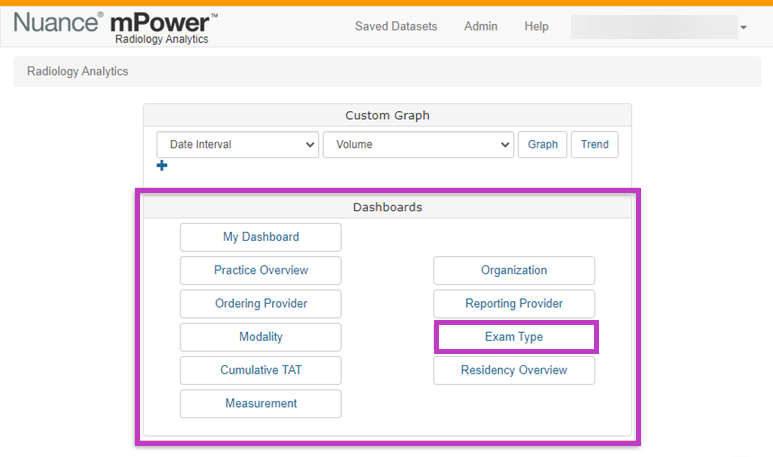Viewport: 773px width, 457px height.
Task: Click the blurred user name field
Action: point(654,27)
